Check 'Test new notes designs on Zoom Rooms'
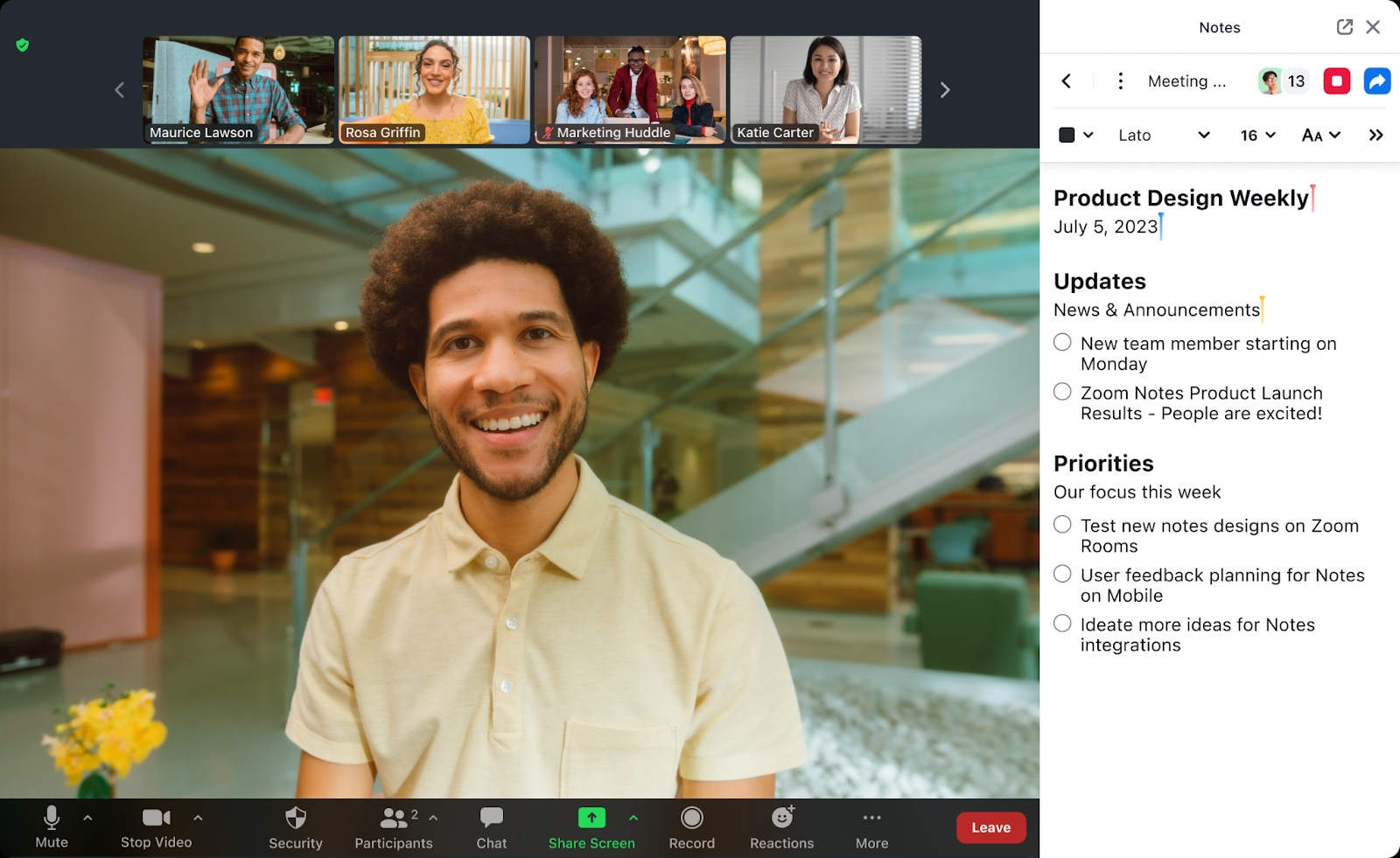Image resolution: width=1400 pixels, height=858 pixels. point(1062,524)
